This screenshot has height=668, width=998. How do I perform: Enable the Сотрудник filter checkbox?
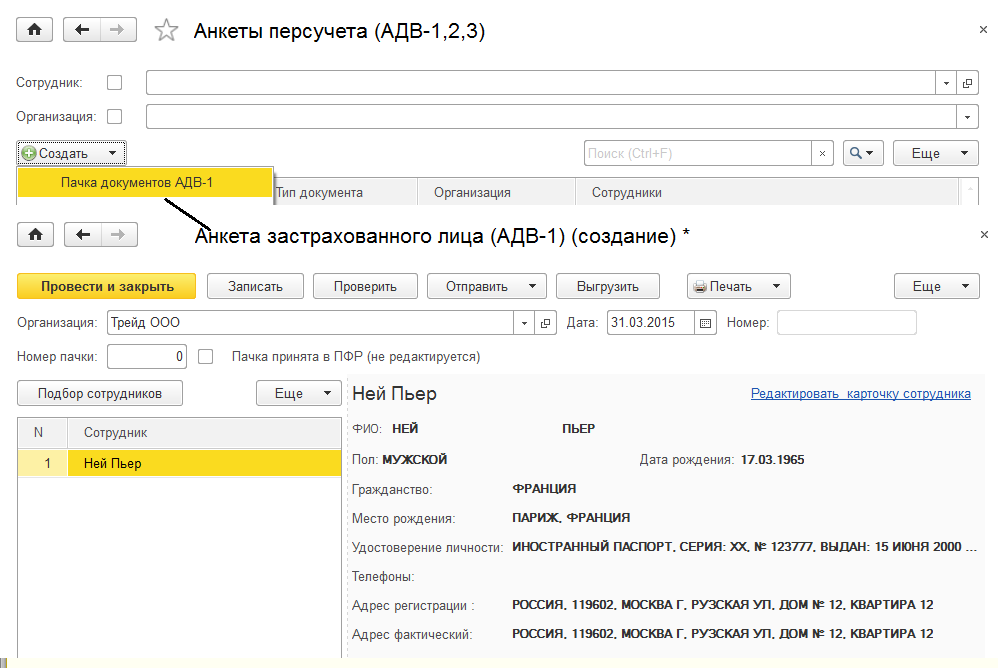tap(115, 82)
